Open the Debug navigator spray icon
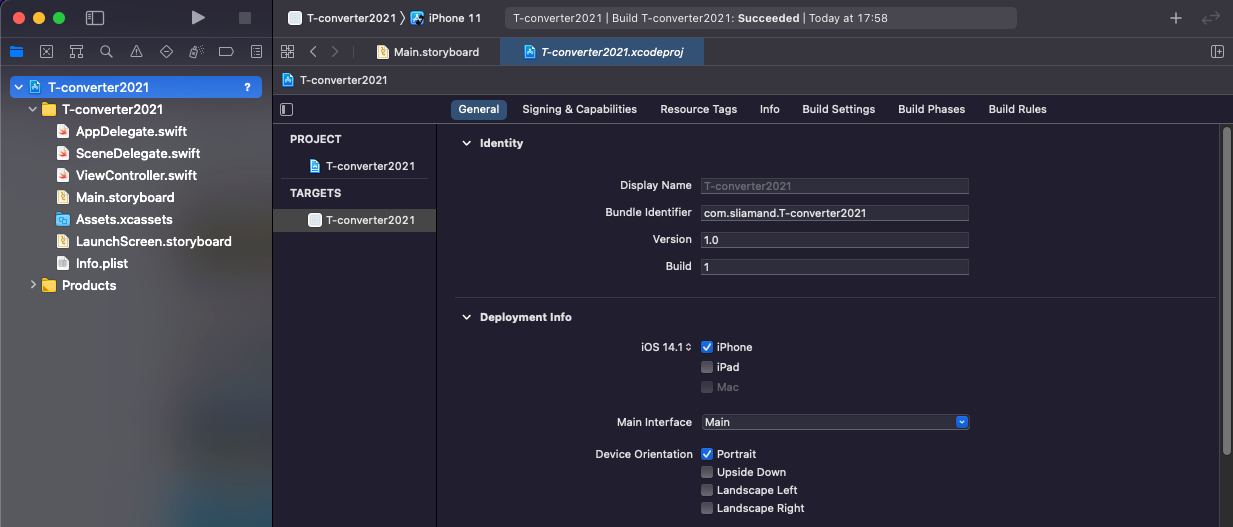This screenshot has height=527, width=1233. pos(196,52)
